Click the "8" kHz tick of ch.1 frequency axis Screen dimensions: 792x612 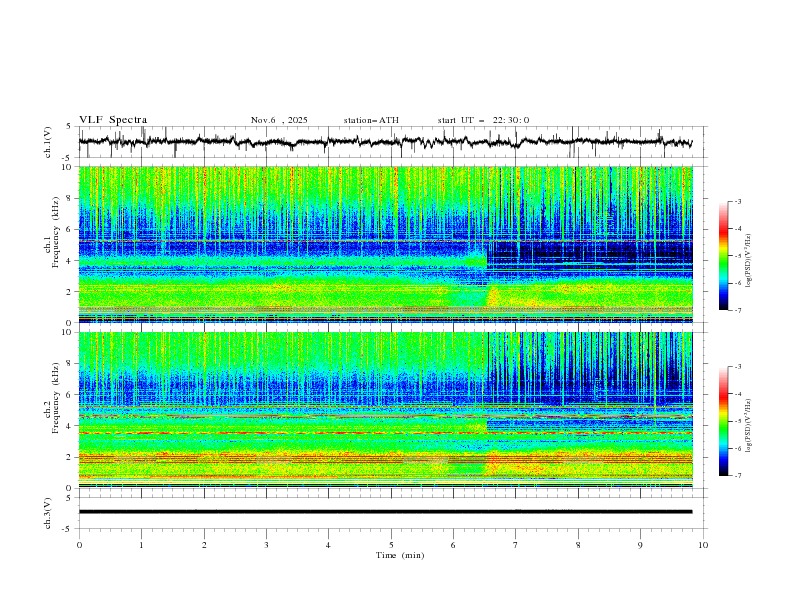click(70, 198)
